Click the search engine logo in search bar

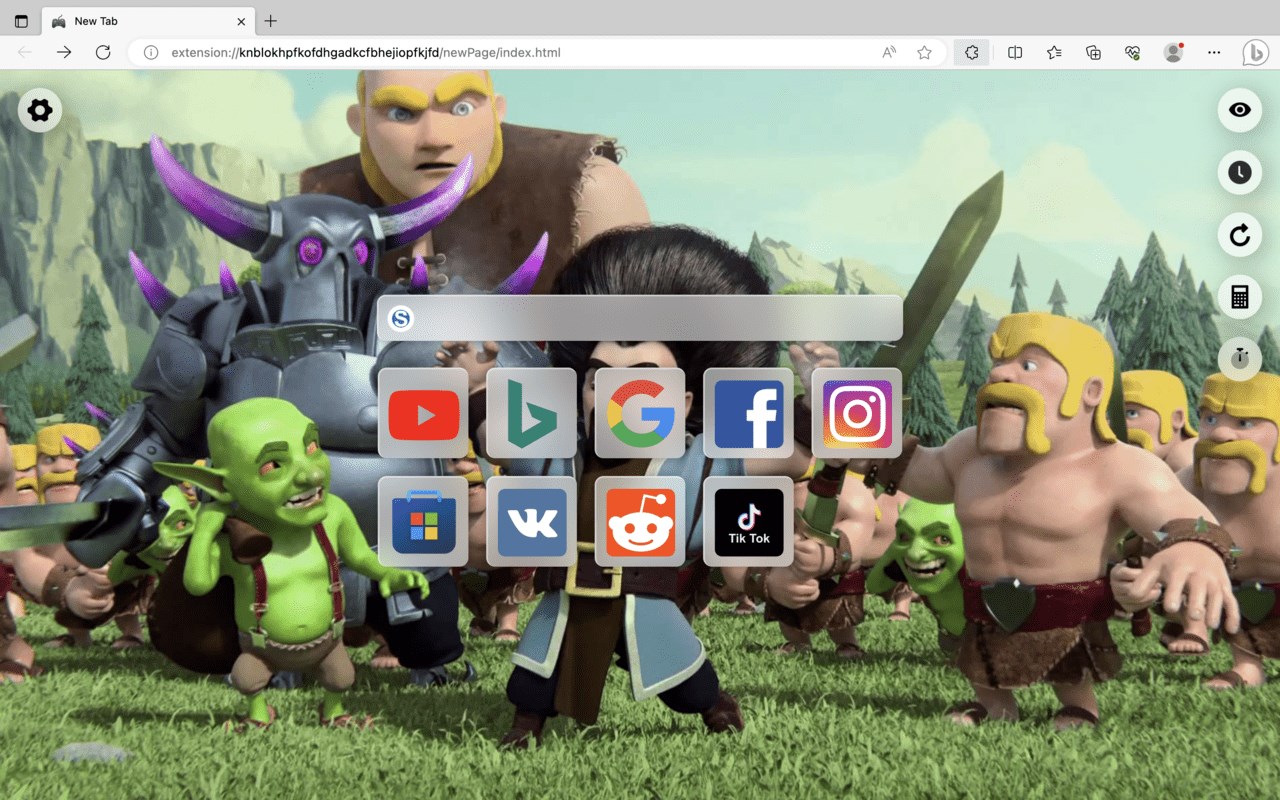tap(401, 318)
